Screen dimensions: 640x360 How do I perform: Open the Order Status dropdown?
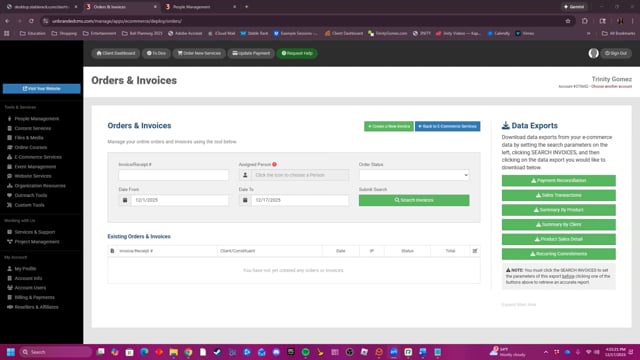[414, 175]
